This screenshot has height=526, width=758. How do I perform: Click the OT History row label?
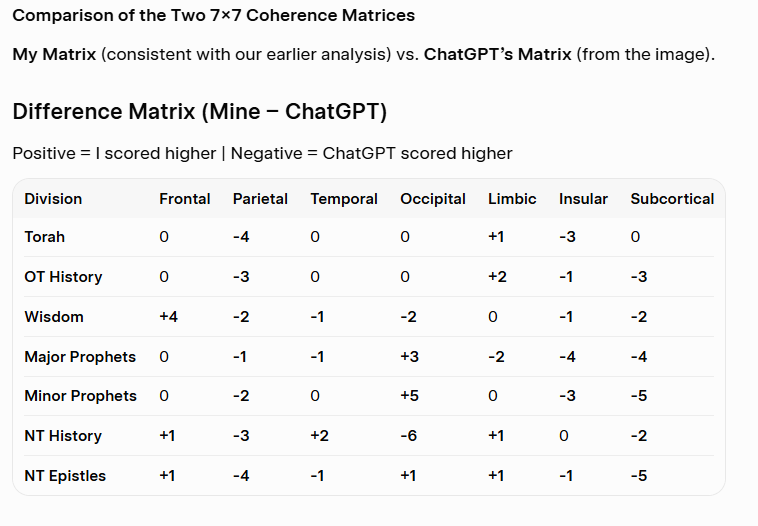(63, 277)
